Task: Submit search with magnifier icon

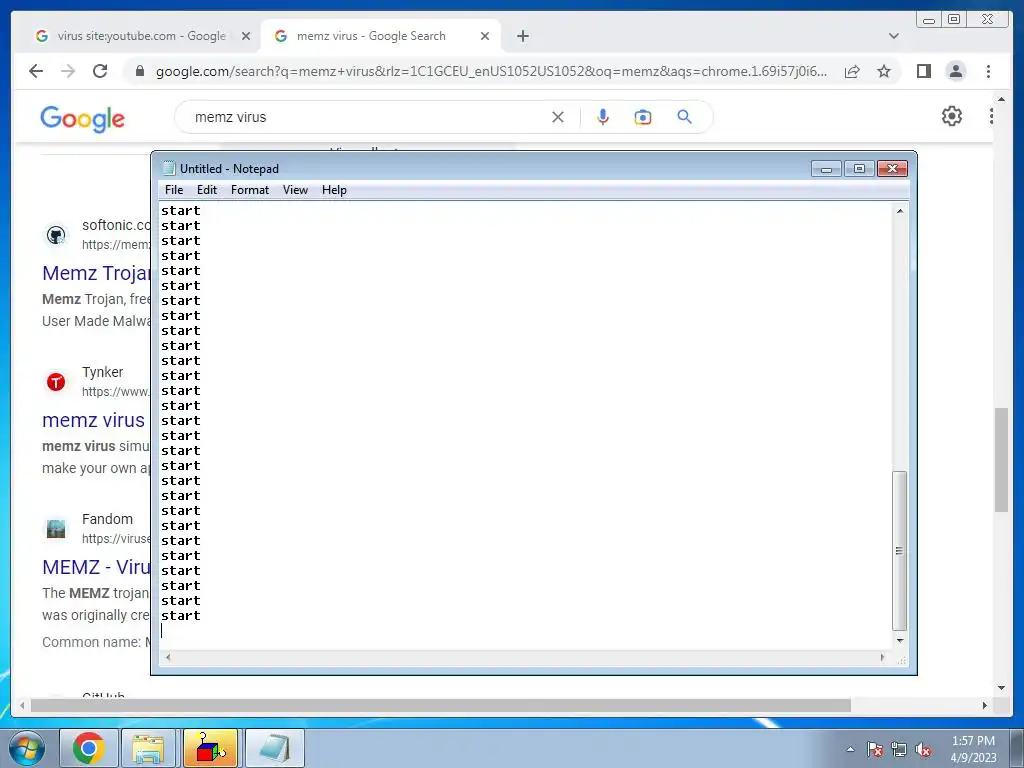Action: [x=684, y=117]
